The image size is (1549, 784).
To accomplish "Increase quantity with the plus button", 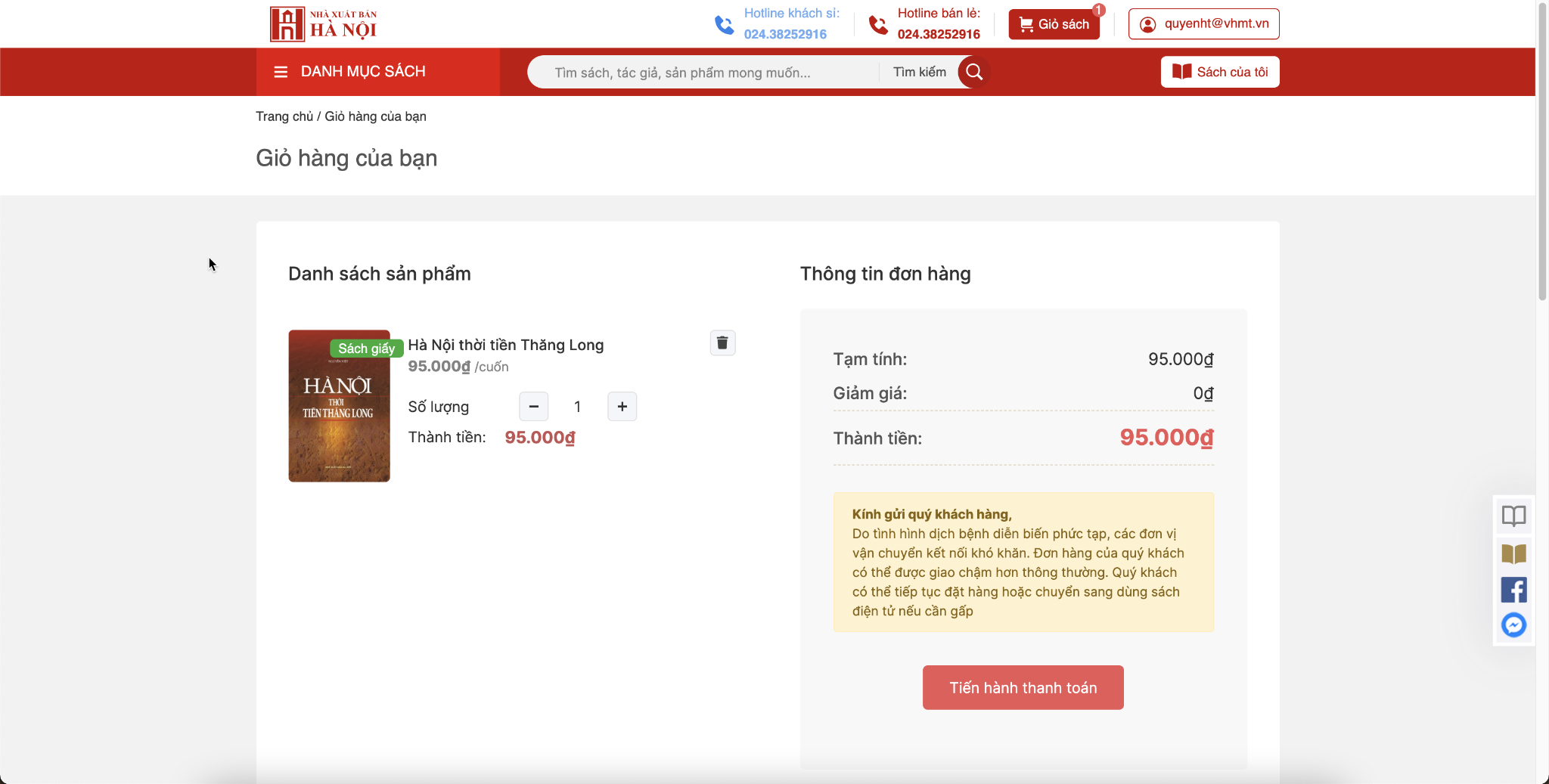I will pos(622,407).
